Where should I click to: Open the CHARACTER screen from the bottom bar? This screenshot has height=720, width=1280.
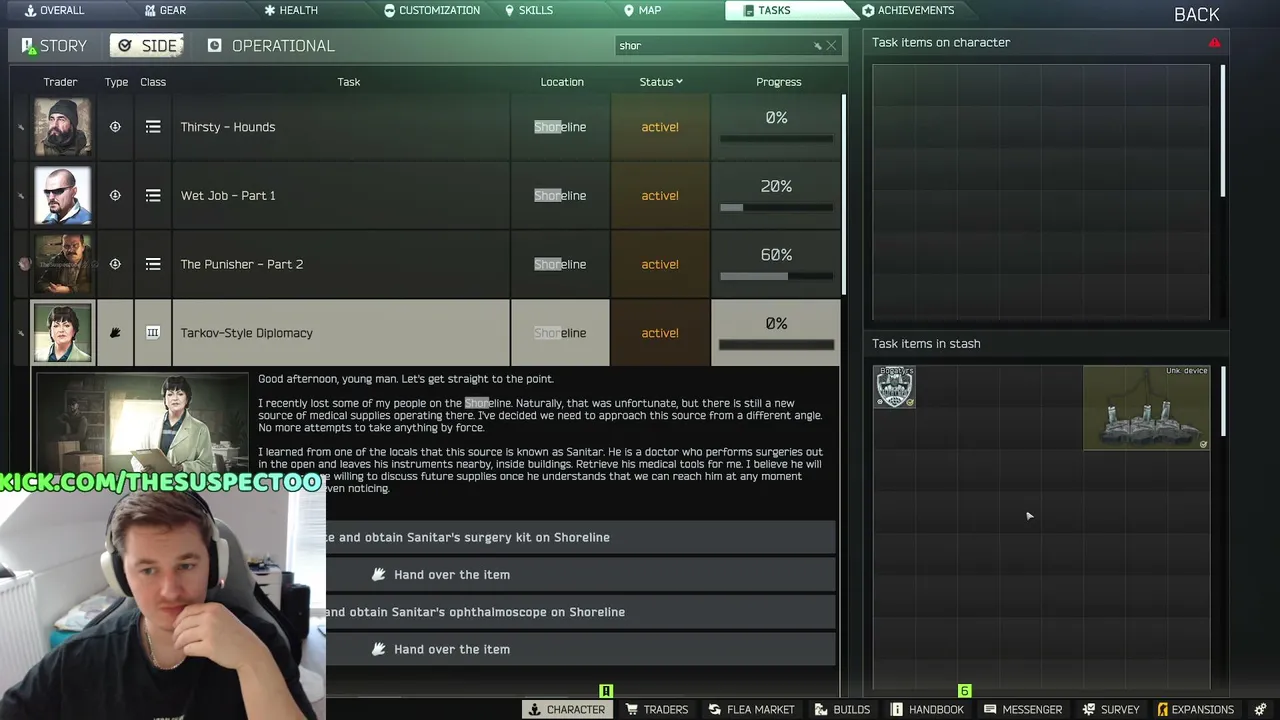pos(567,709)
